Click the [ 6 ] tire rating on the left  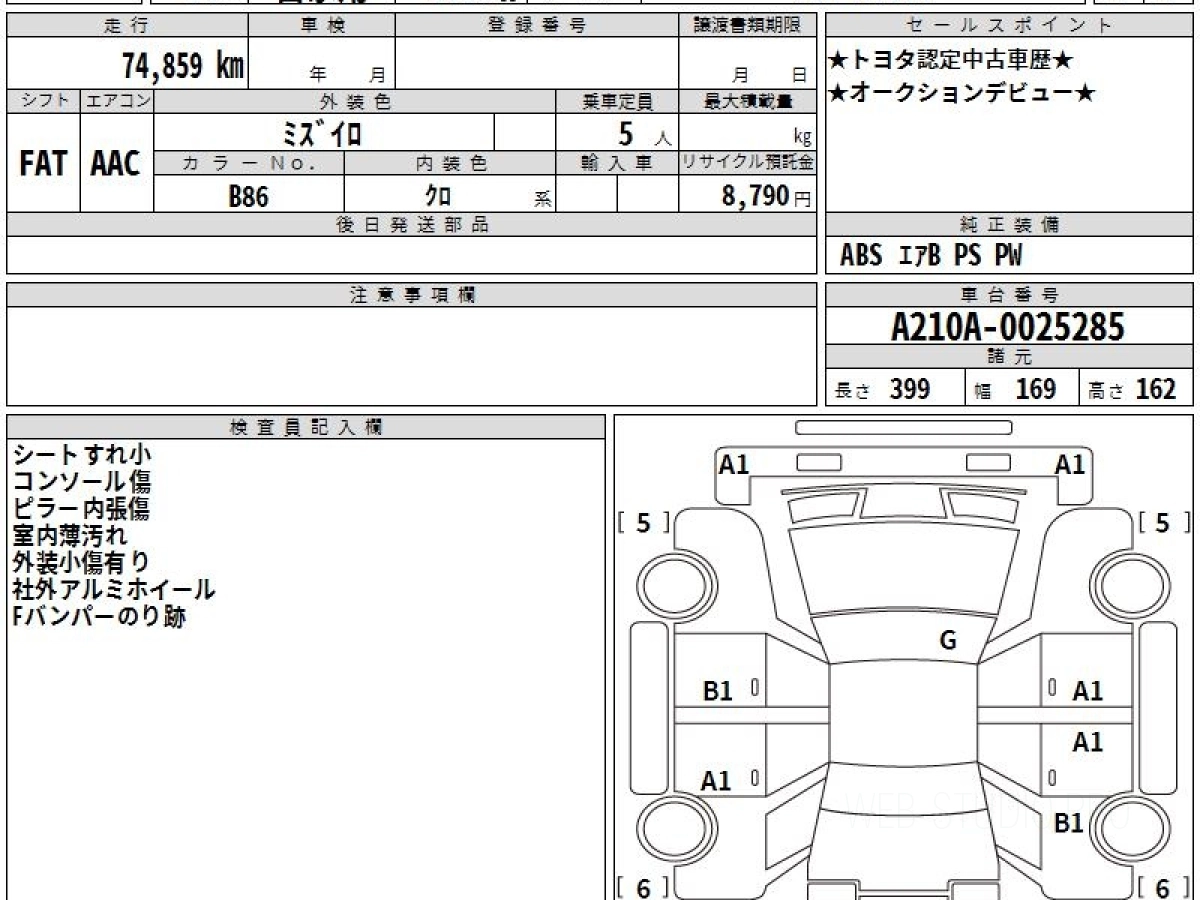click(644, 886)
